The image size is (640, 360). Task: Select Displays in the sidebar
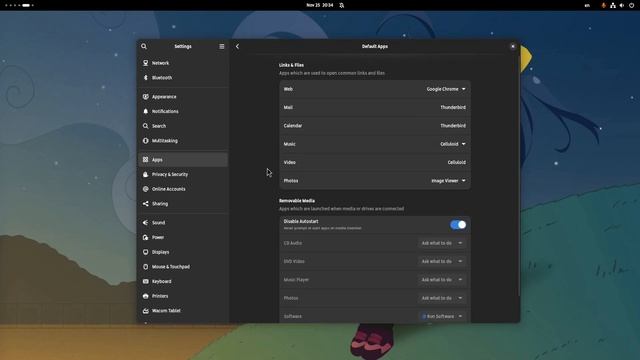[x=183, y=252]
